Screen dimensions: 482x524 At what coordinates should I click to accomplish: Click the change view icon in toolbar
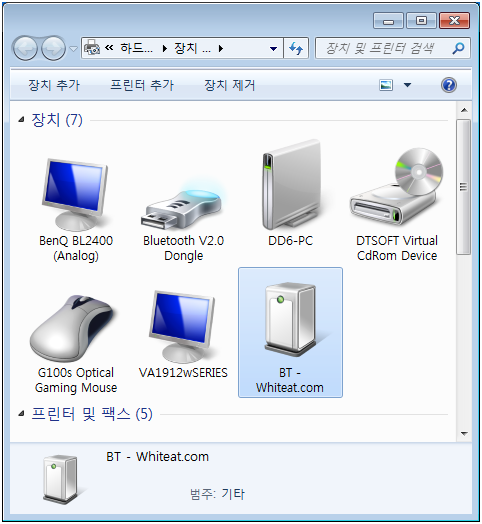(x=386, y=85)
